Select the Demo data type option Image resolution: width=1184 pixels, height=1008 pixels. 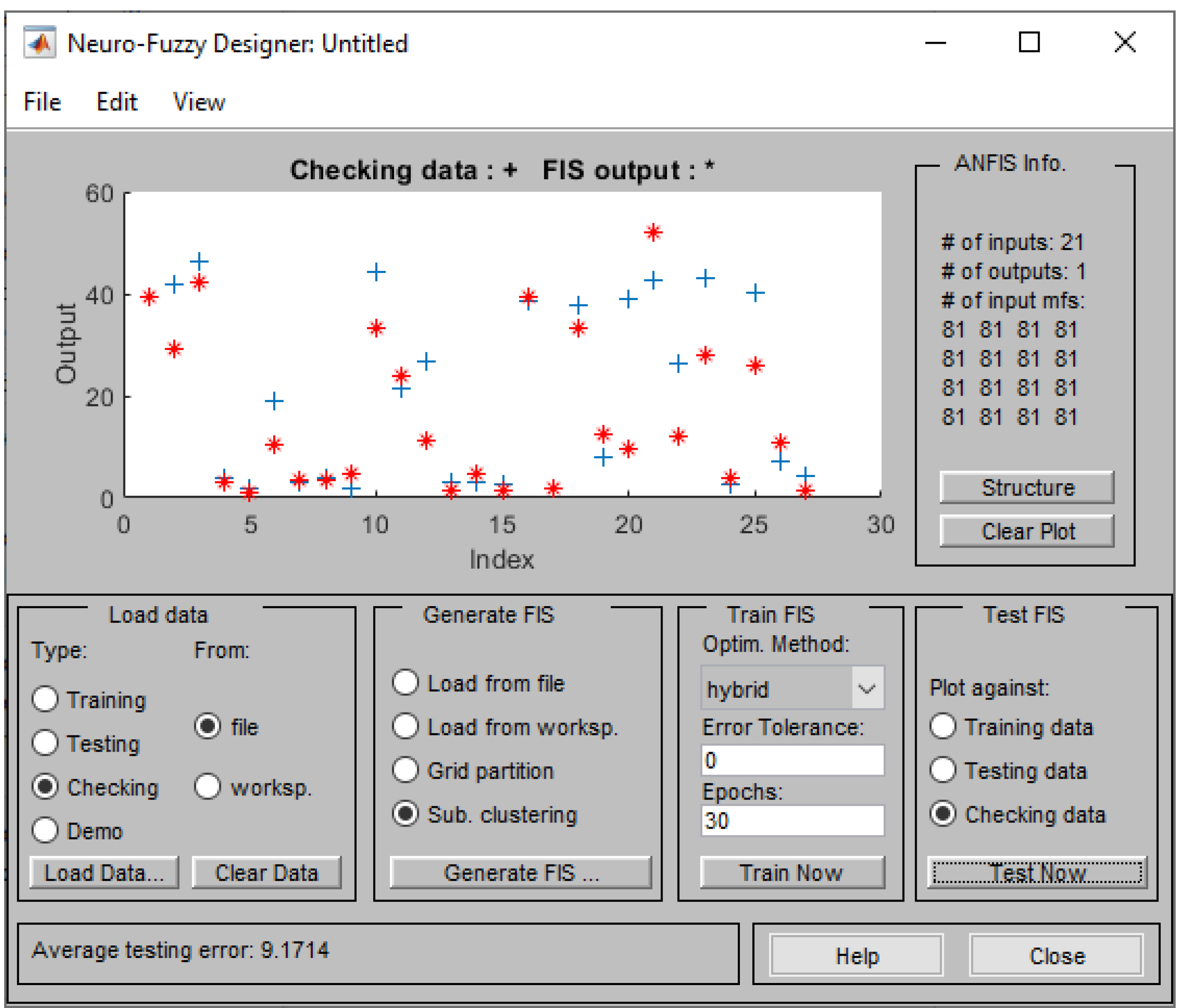tap(45, 830)
